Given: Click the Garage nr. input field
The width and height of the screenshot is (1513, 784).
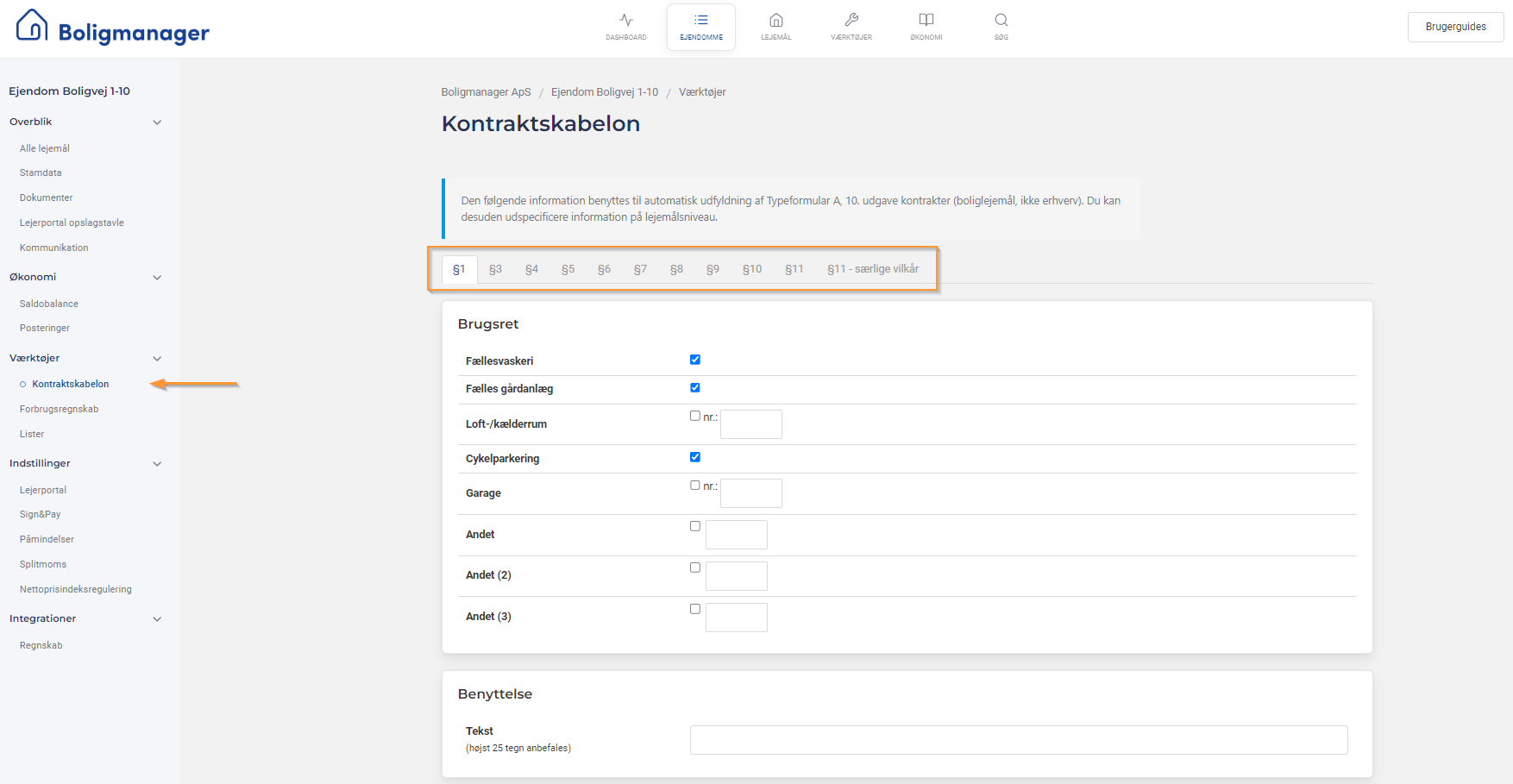Looking at the screenshot, I should (x=751, y=493).
